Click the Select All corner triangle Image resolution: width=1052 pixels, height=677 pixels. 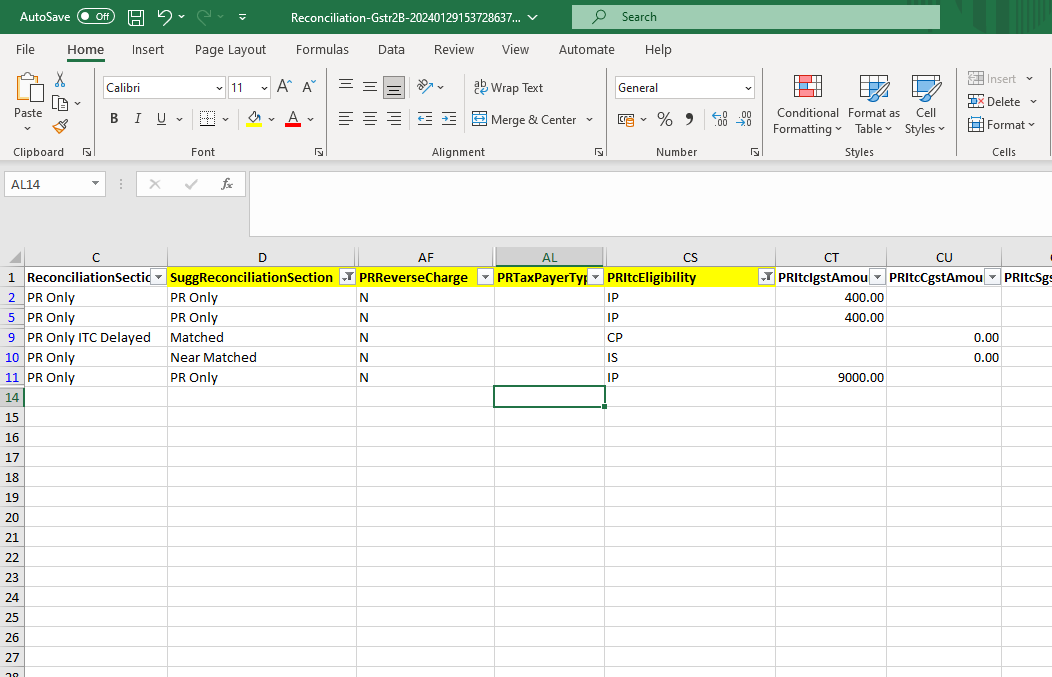point(13,258)
